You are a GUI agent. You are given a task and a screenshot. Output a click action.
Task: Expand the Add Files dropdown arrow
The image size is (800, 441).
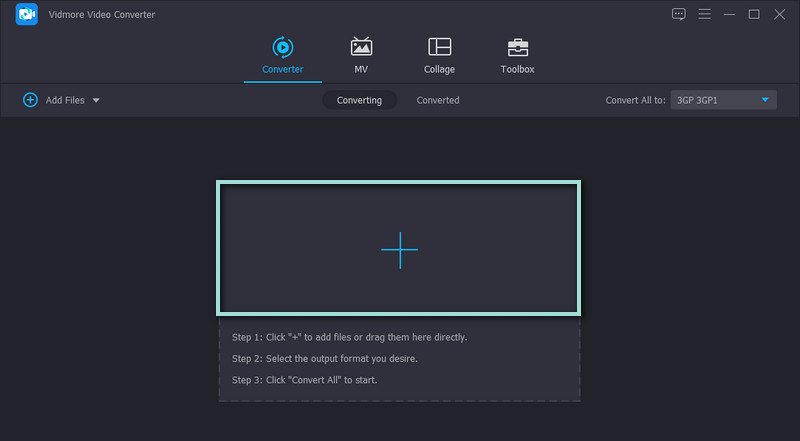point(96,101)
